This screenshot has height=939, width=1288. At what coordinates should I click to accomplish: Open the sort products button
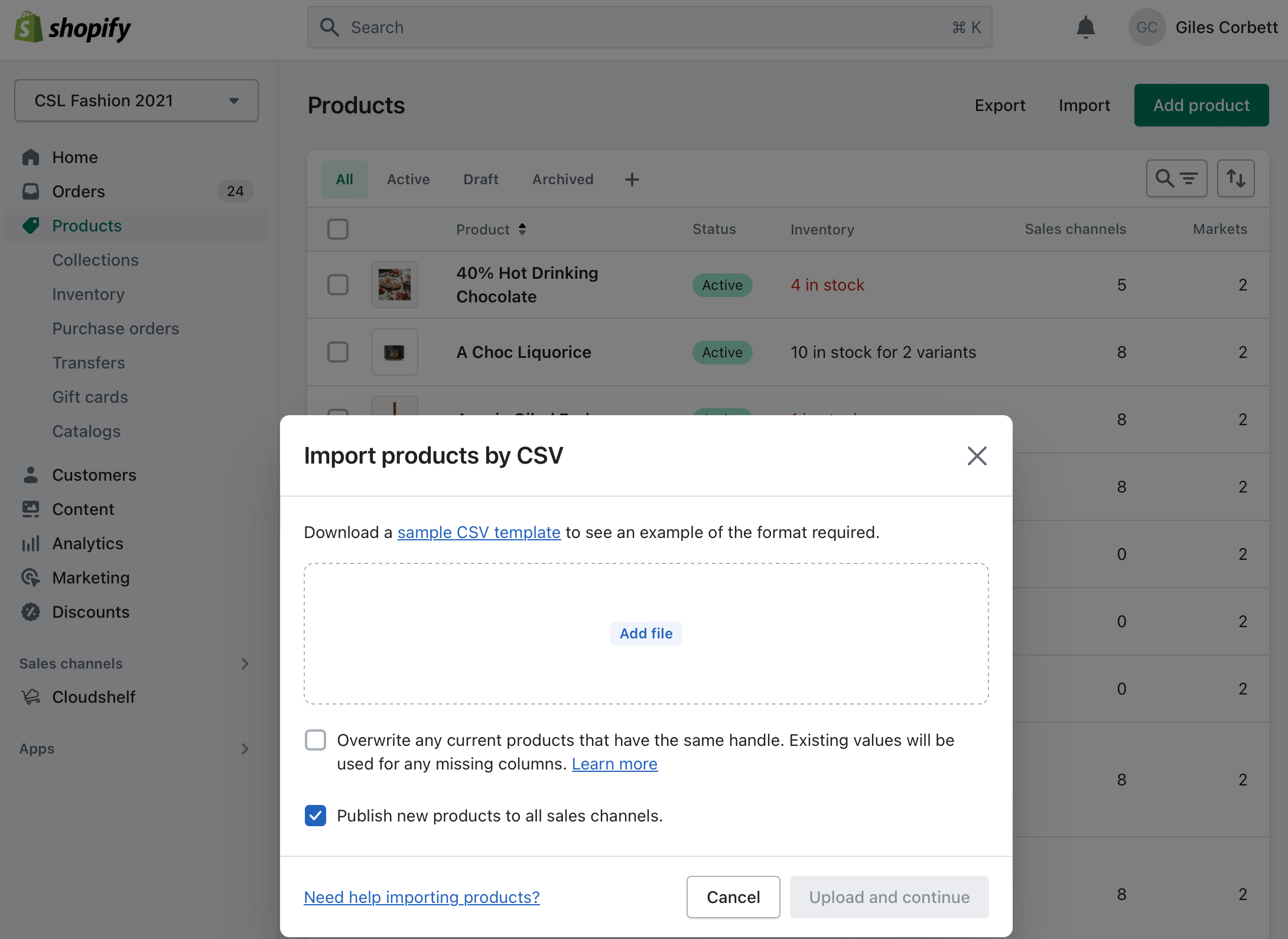pyautogui.click(x=1235, y=178)
